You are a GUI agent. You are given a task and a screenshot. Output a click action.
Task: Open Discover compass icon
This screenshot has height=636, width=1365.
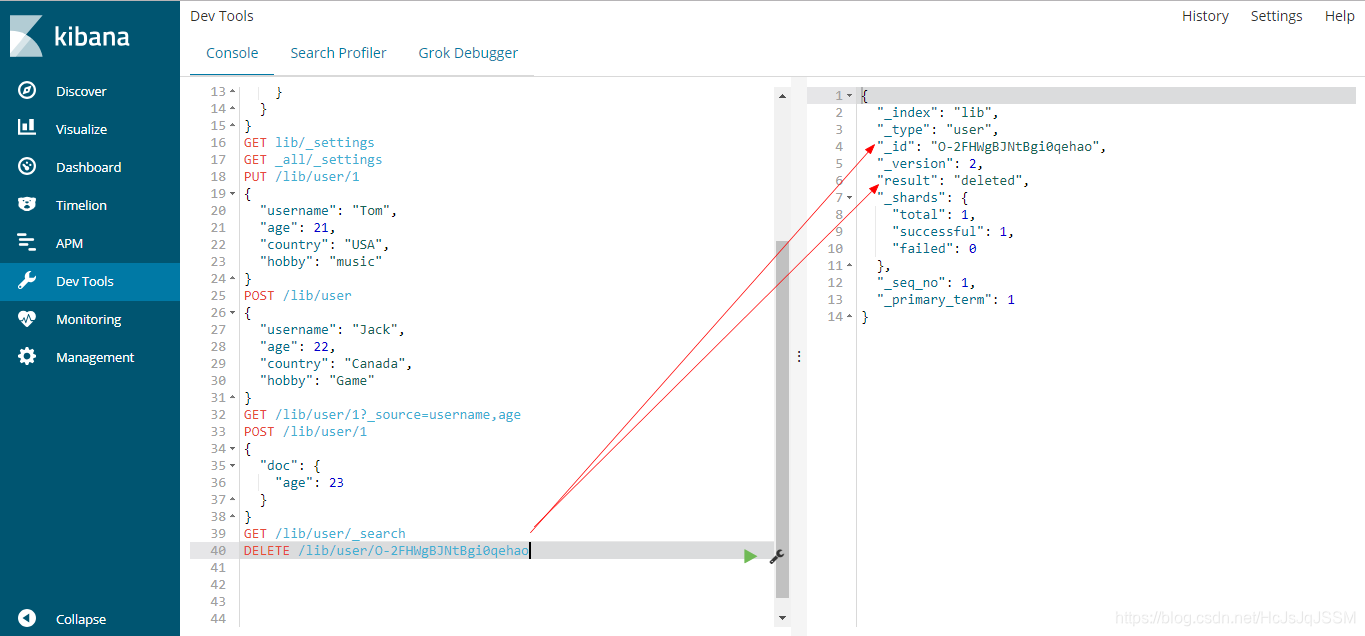[x=27, y=91]
